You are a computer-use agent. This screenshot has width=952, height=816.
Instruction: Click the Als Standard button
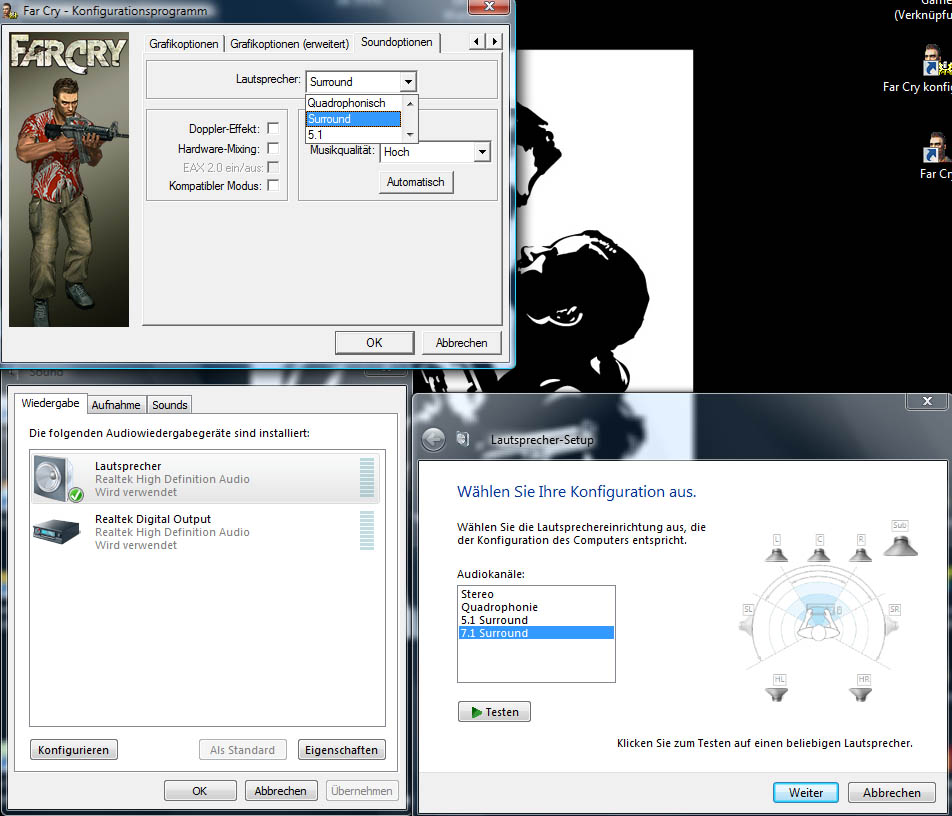(x=242, y=750)
